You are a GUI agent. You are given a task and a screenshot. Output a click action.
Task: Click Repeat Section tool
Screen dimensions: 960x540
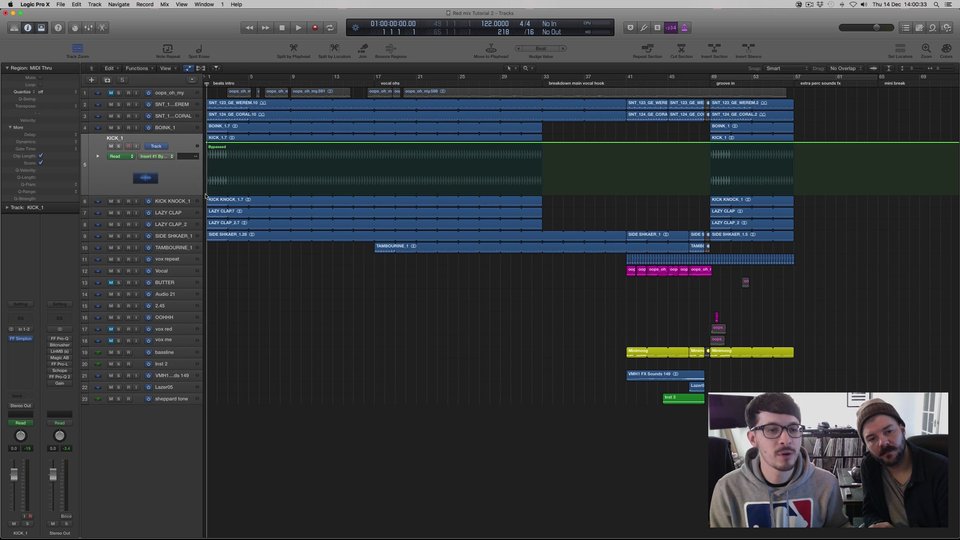point(647,51)
